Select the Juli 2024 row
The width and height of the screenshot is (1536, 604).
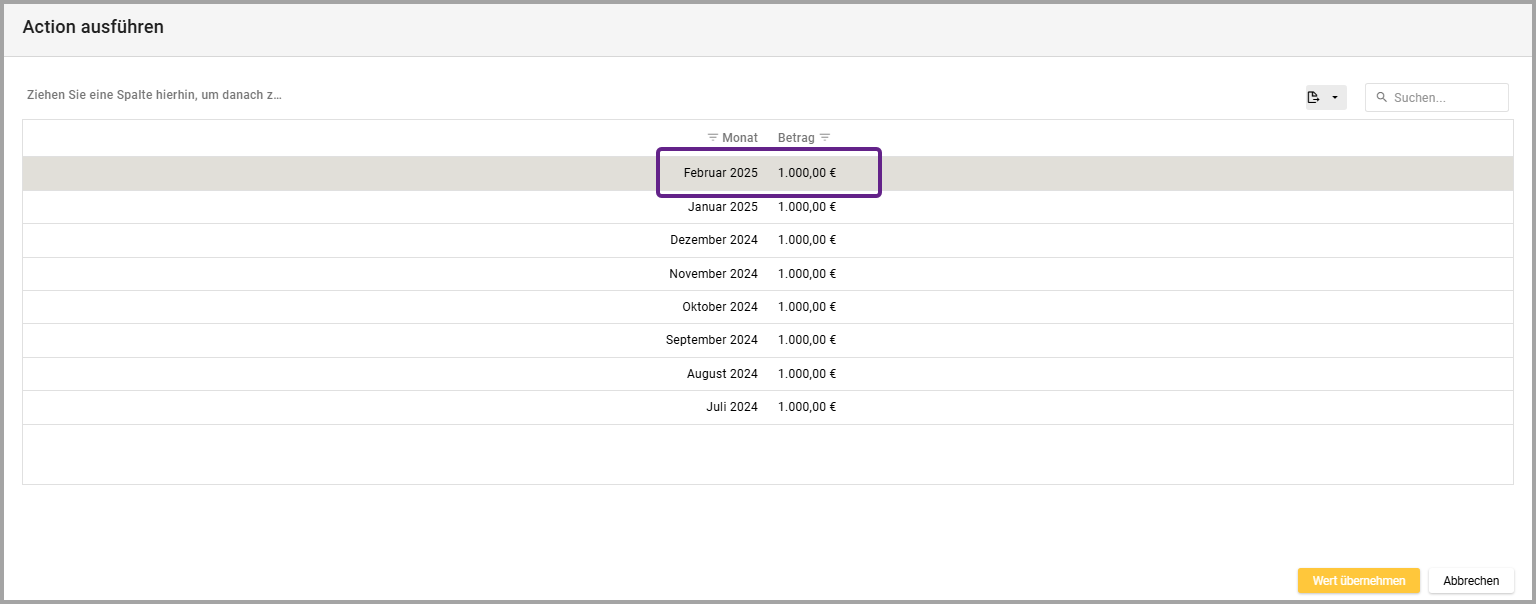(731, 407)
